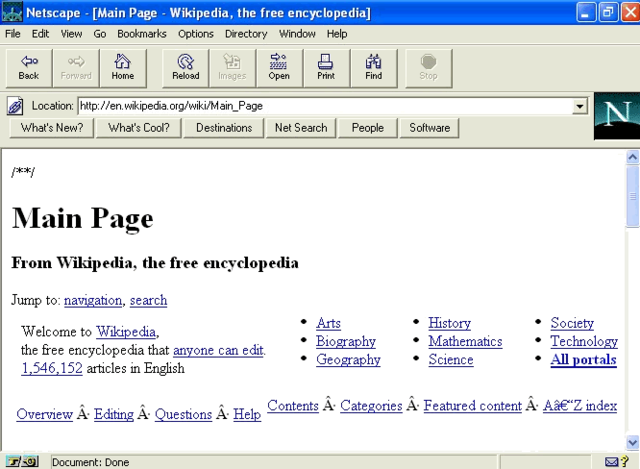This screenshot has height=469, width=640.
Task: Click the Netscape N logo
Action: pyautogui.click(x=617, y=116)
